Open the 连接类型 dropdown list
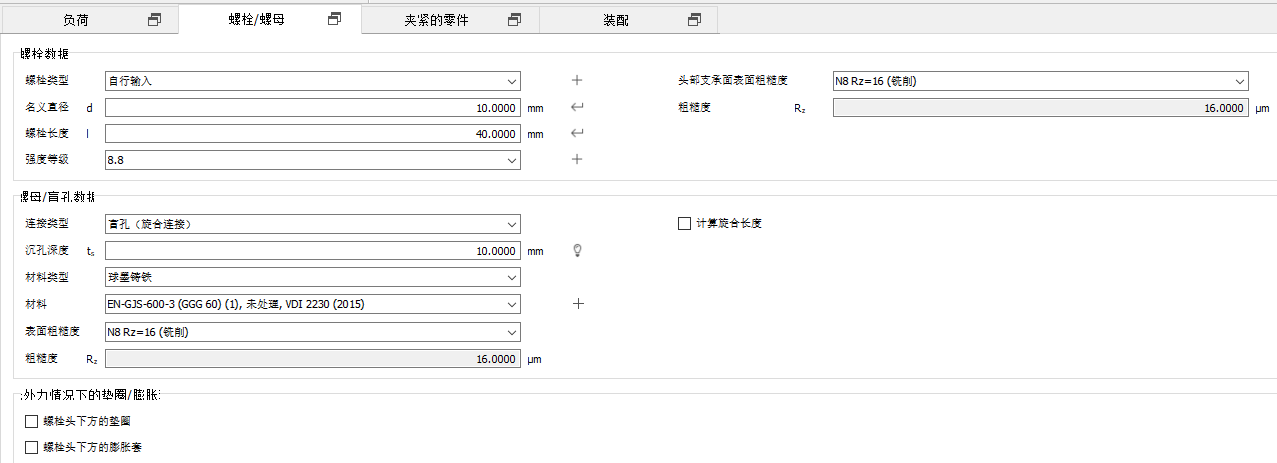1277x463 pixels. tap(312, 224)
